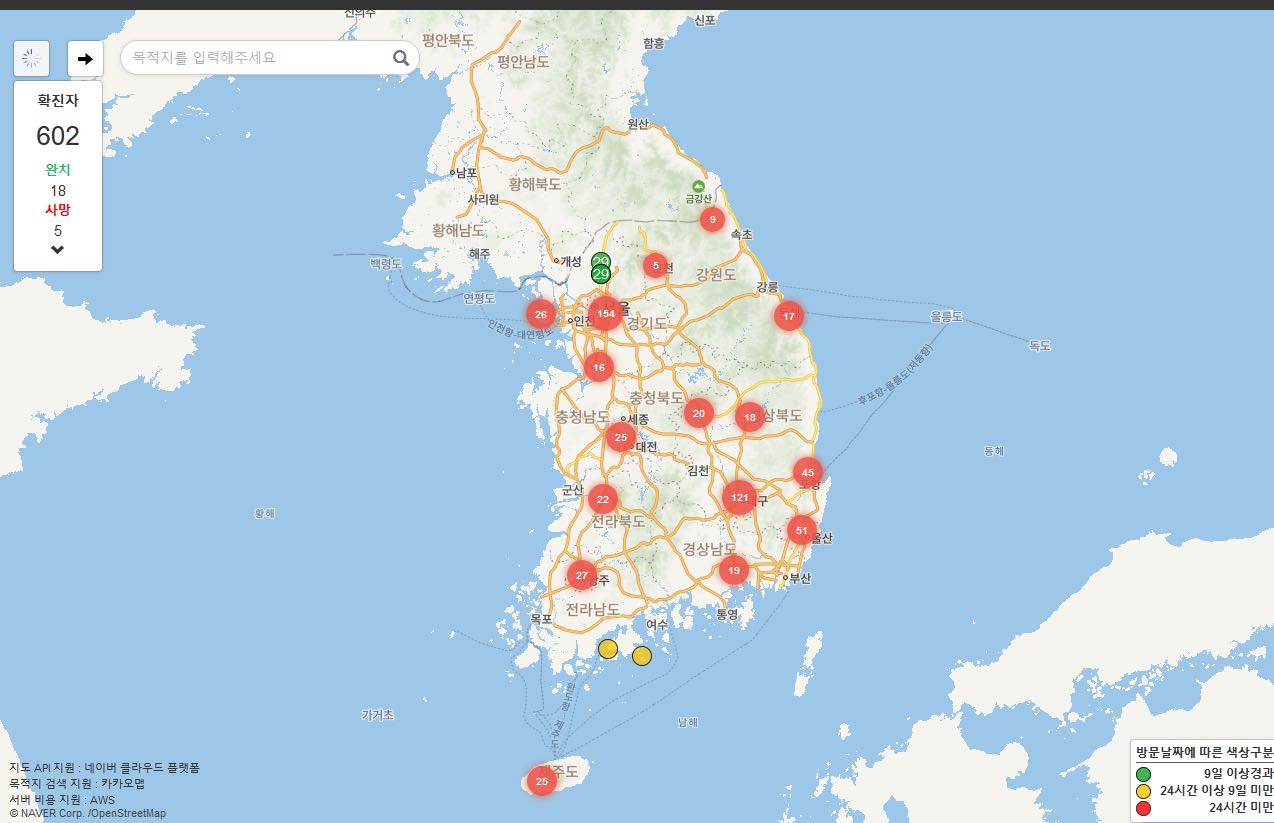
Task: Click the green 완치 label
Action: (x=57, y=169)
